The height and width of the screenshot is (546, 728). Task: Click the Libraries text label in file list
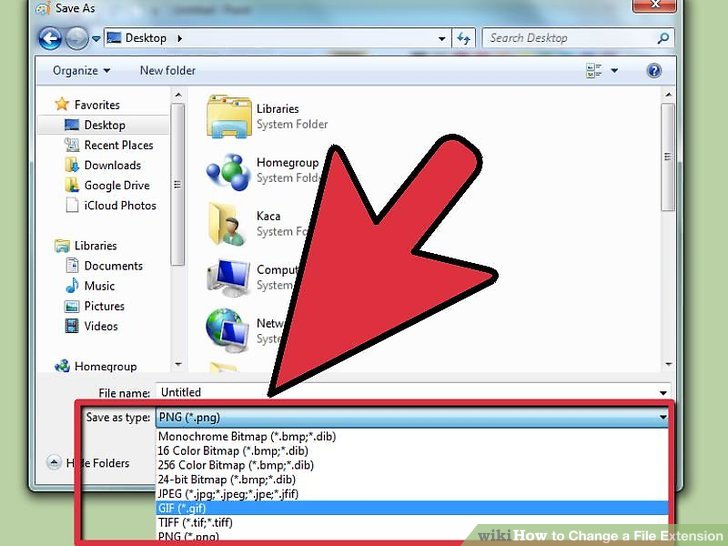278,109
